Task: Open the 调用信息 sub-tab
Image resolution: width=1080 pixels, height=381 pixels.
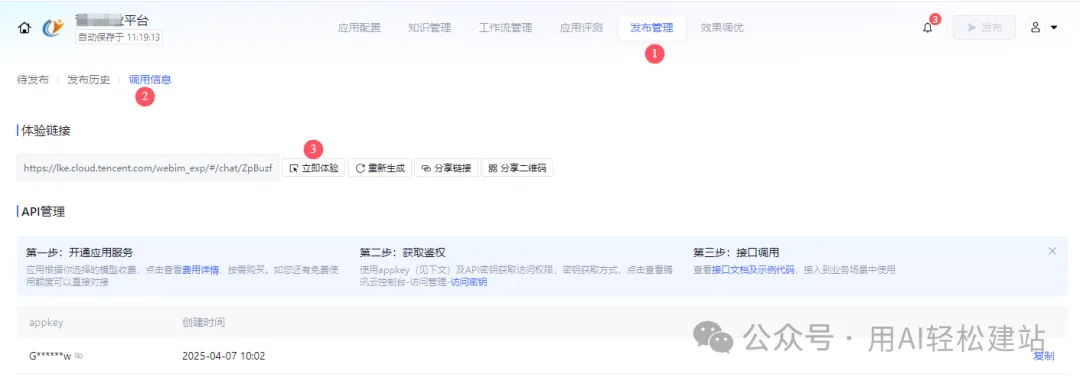Action: [150, 79]
